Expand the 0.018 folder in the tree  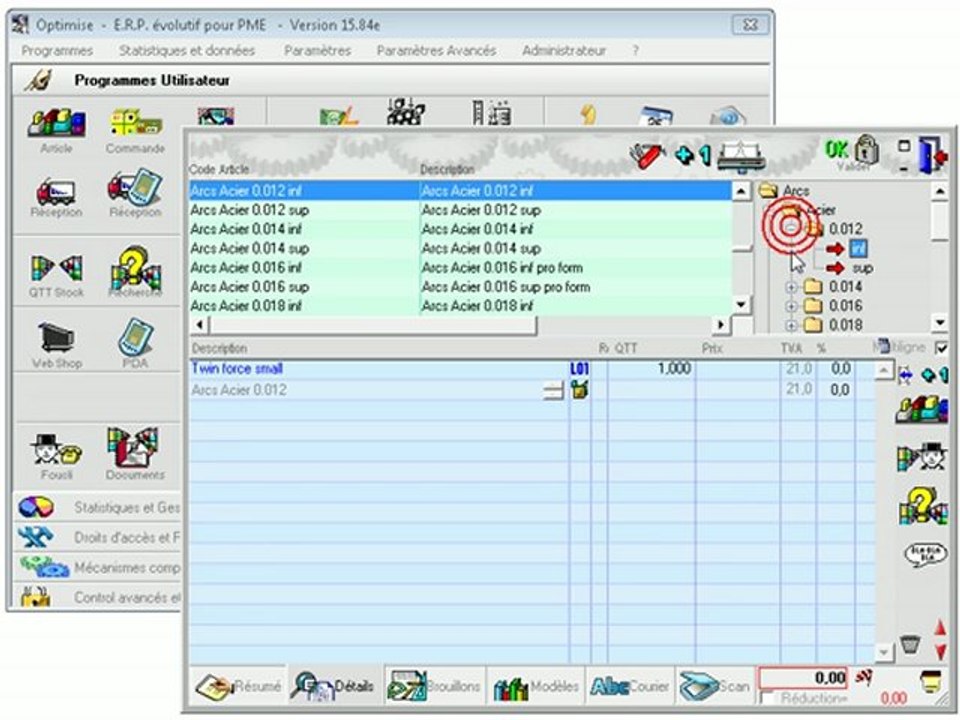[791, 325]
